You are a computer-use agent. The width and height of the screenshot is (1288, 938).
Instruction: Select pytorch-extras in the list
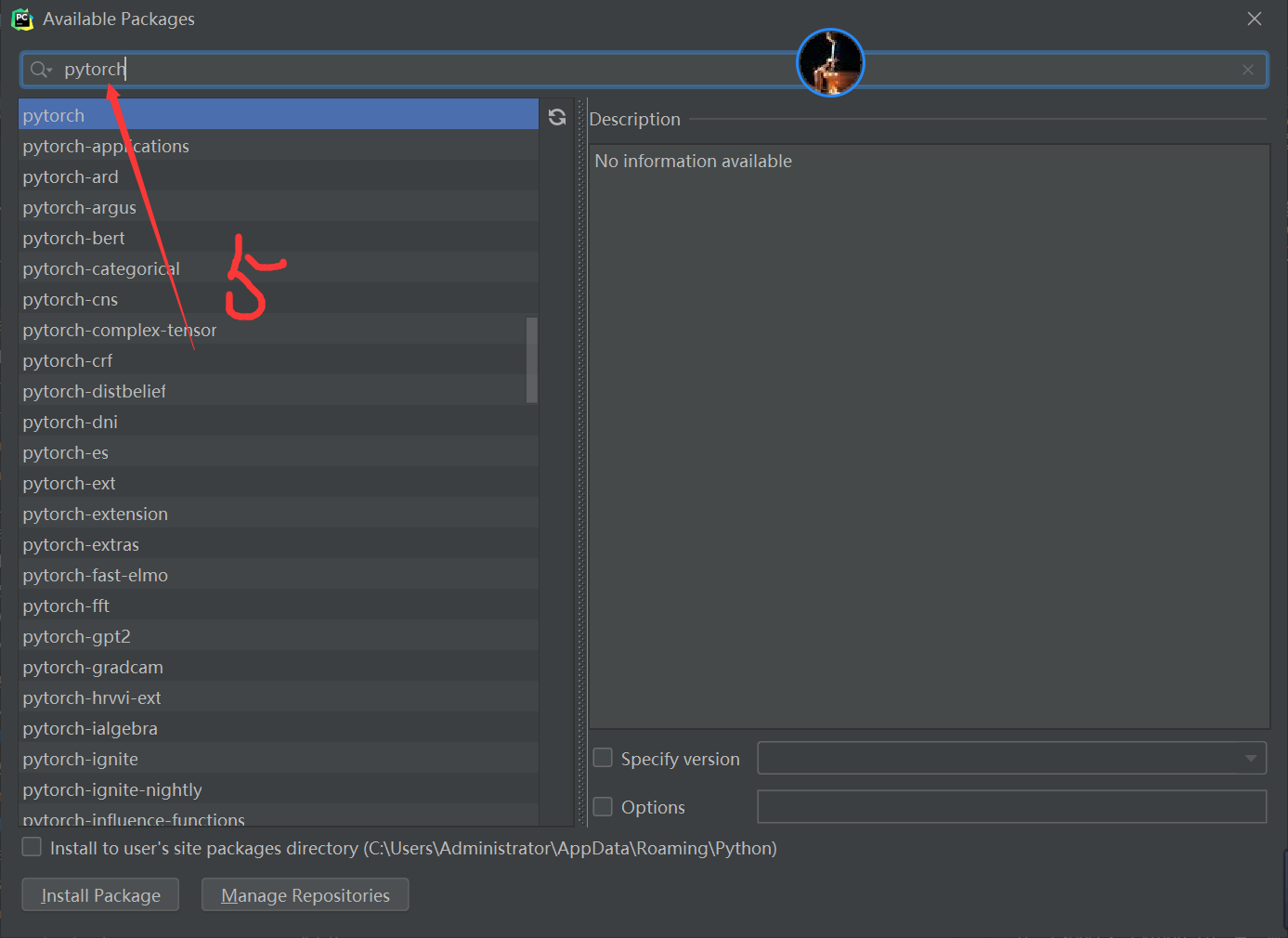[x=279, y=544]
